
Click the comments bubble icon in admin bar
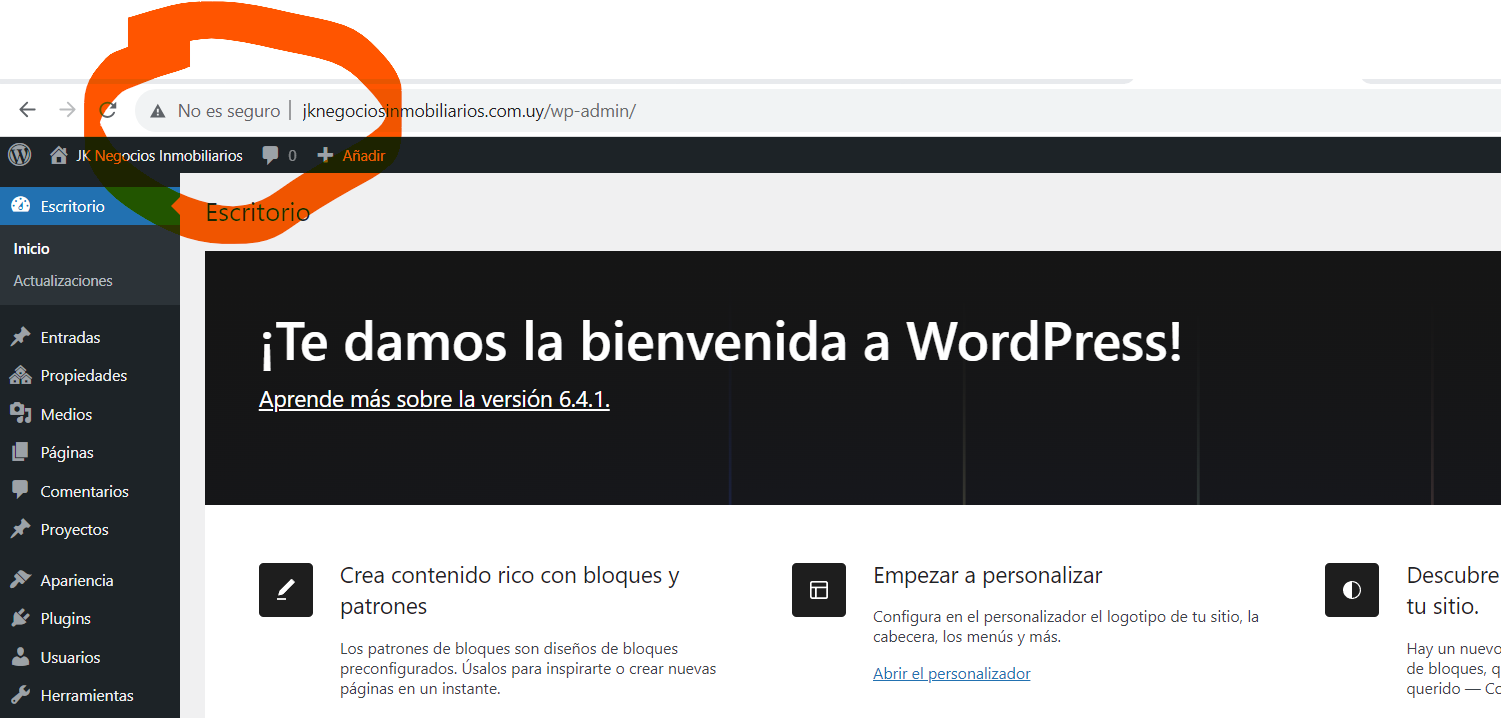coord(270,156)
